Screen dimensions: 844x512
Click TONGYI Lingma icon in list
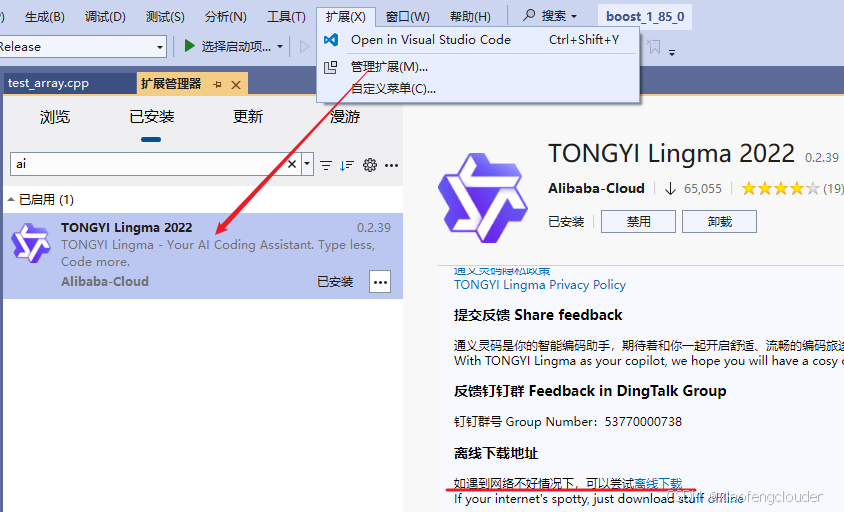pos(31,243)
